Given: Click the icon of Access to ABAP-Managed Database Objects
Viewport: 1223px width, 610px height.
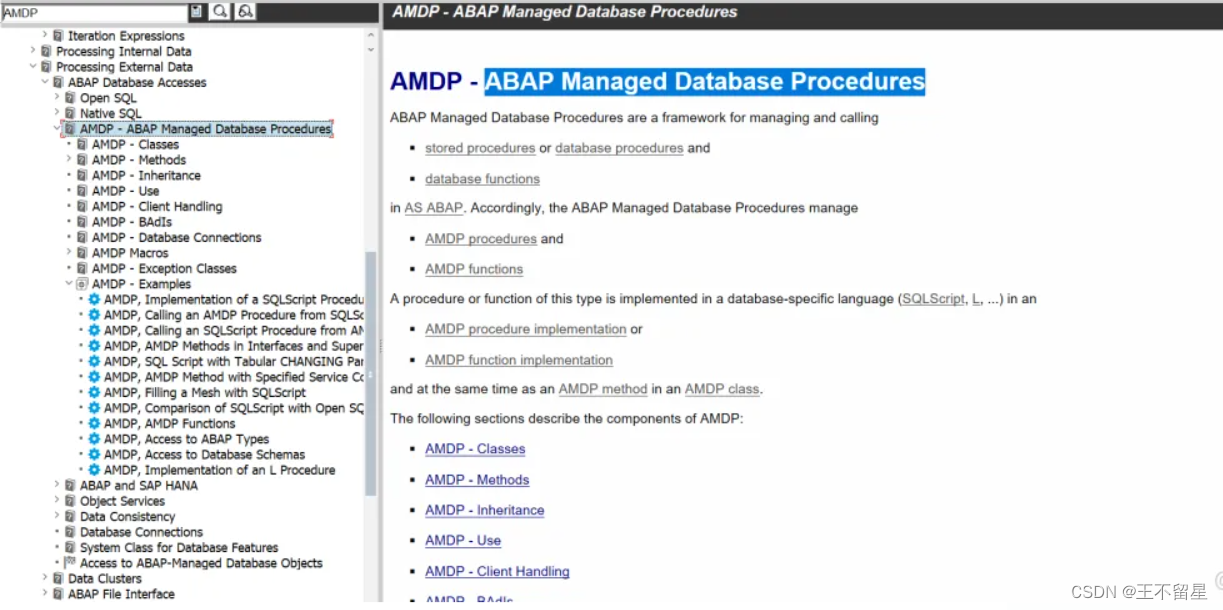Looking at the screenshot, I should click(70, 563).
